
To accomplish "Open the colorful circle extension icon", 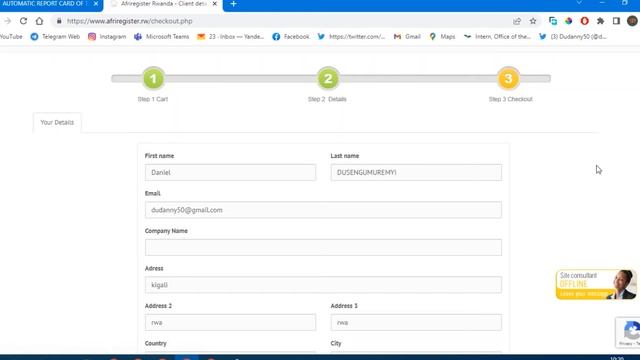I will pyautogui.click(x=569, y=21).
